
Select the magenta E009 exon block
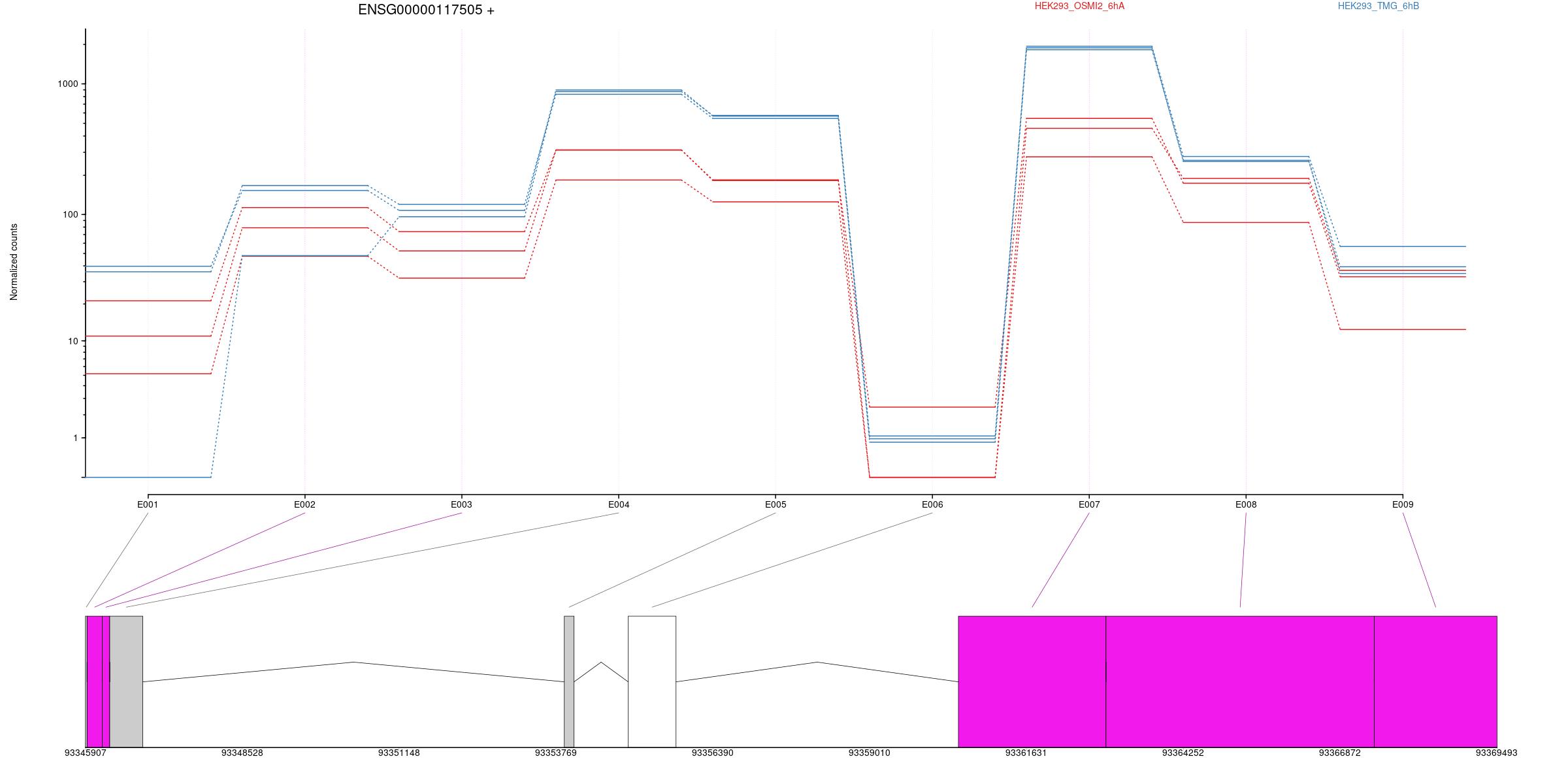coord(1435,681)
